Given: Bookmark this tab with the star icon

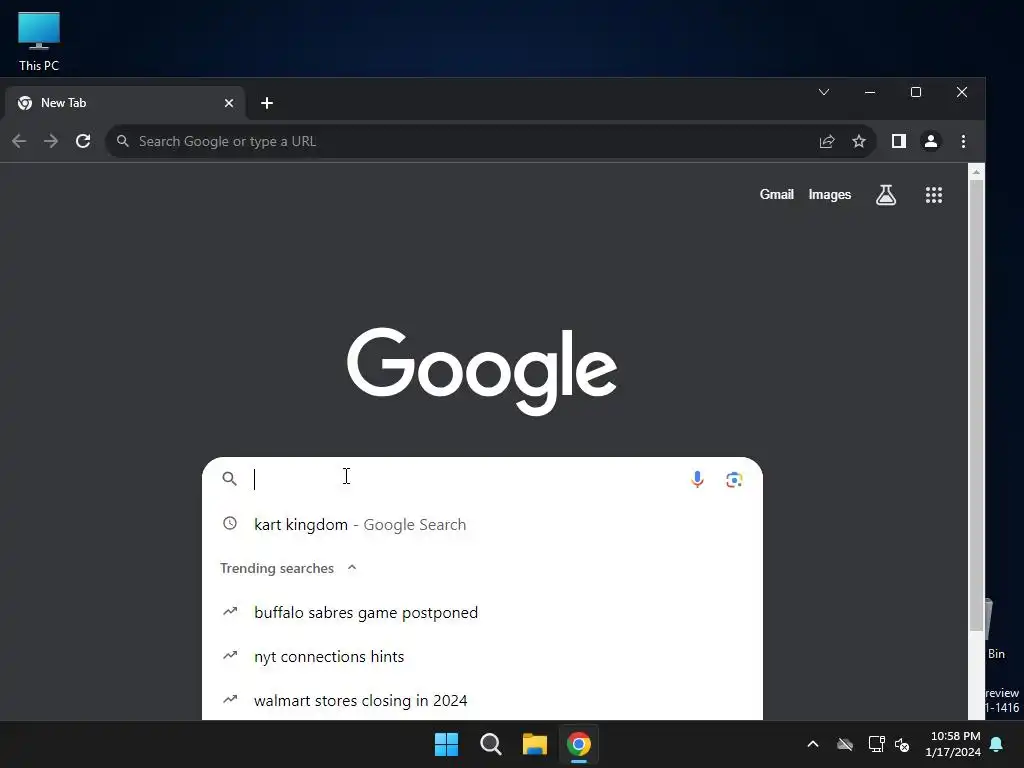Looking at the screenshot, I should 859,141.
